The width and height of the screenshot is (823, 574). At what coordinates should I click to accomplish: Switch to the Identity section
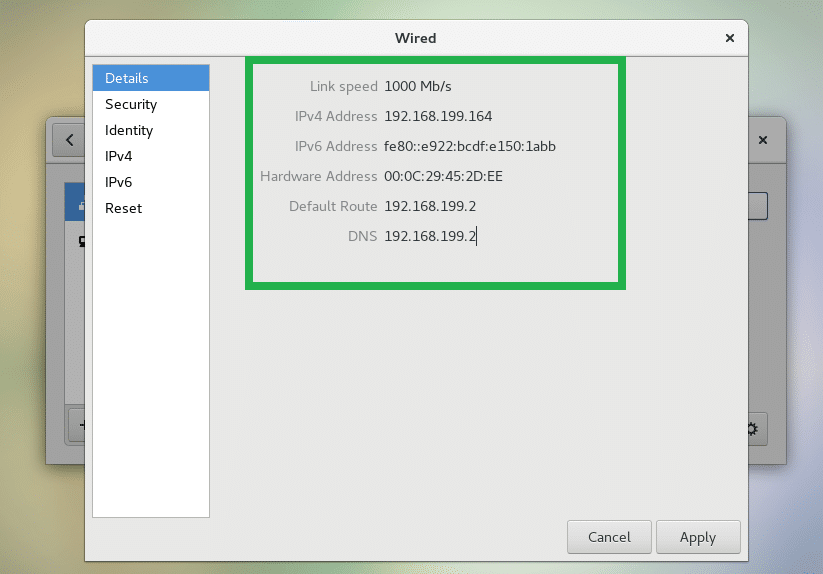coord(151,130)
